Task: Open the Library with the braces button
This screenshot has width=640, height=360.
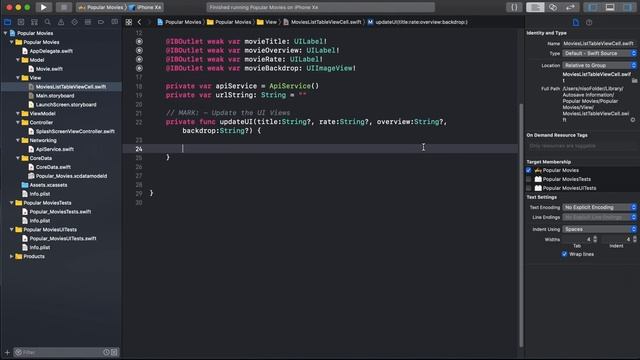Action: 514,7
